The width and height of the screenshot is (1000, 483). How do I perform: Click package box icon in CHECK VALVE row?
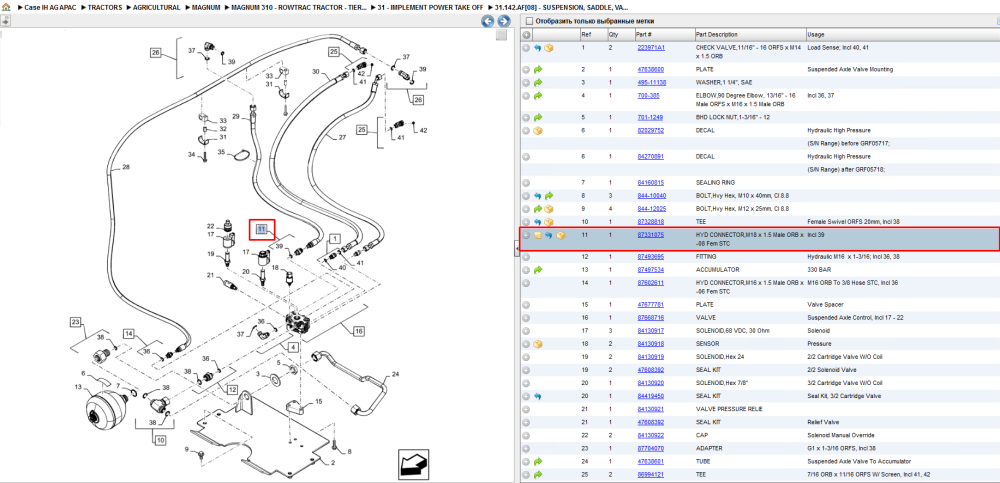(548, 48)
